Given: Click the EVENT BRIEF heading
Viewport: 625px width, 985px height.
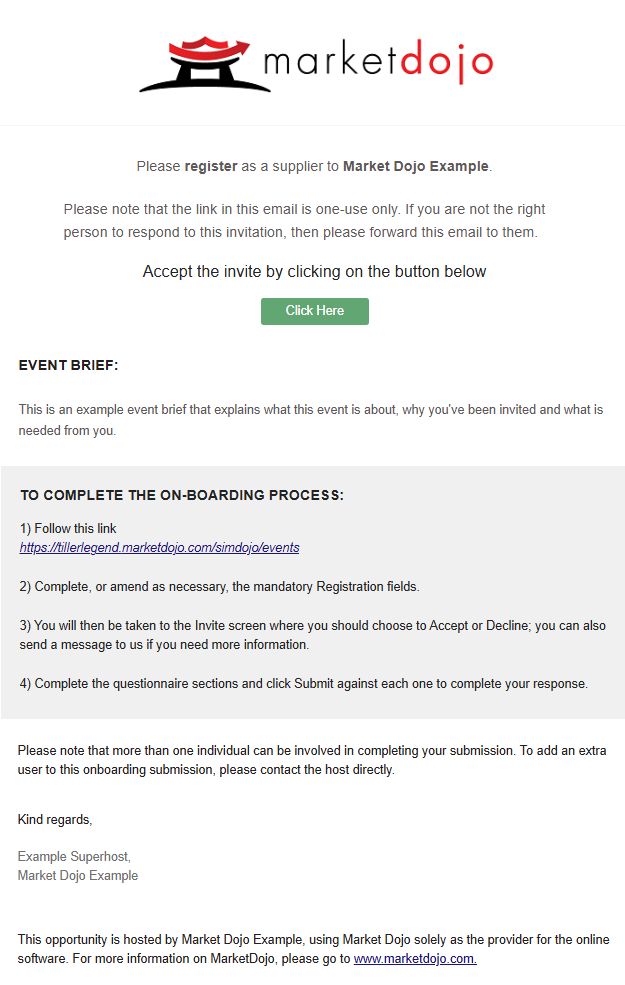Looking at the screenshot, I should 68,366.
